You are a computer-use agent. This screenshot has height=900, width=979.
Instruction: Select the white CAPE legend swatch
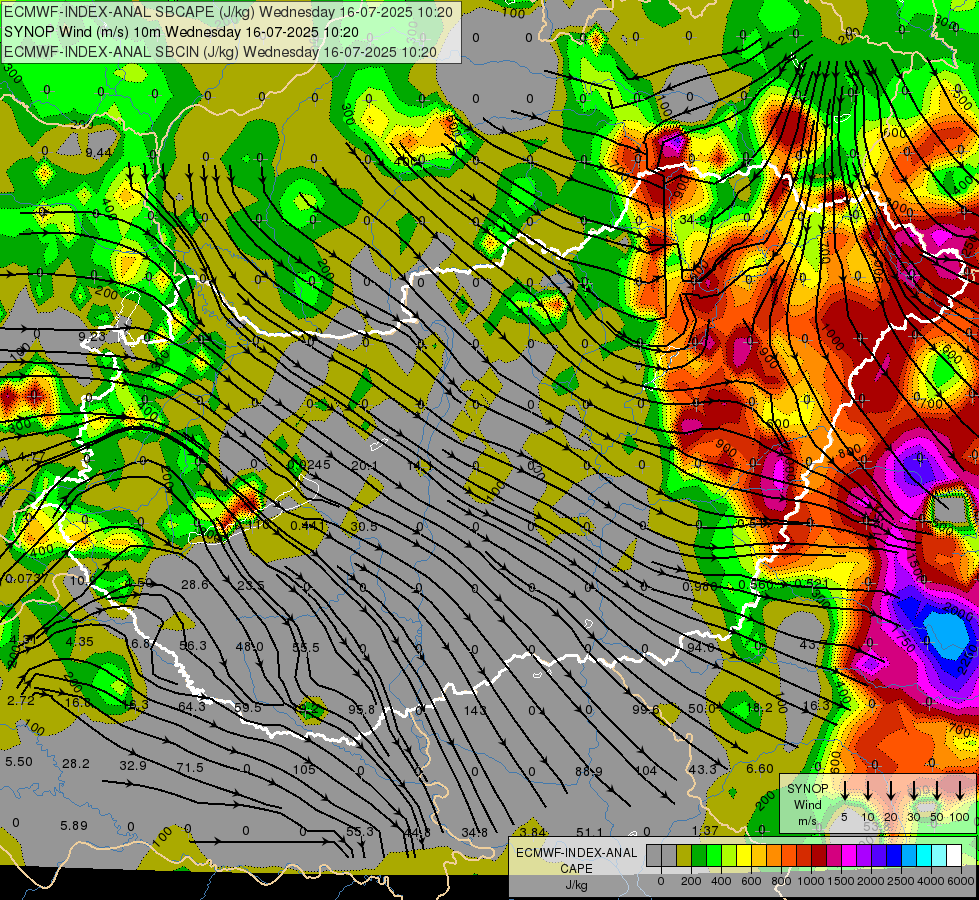pos(953,856)
